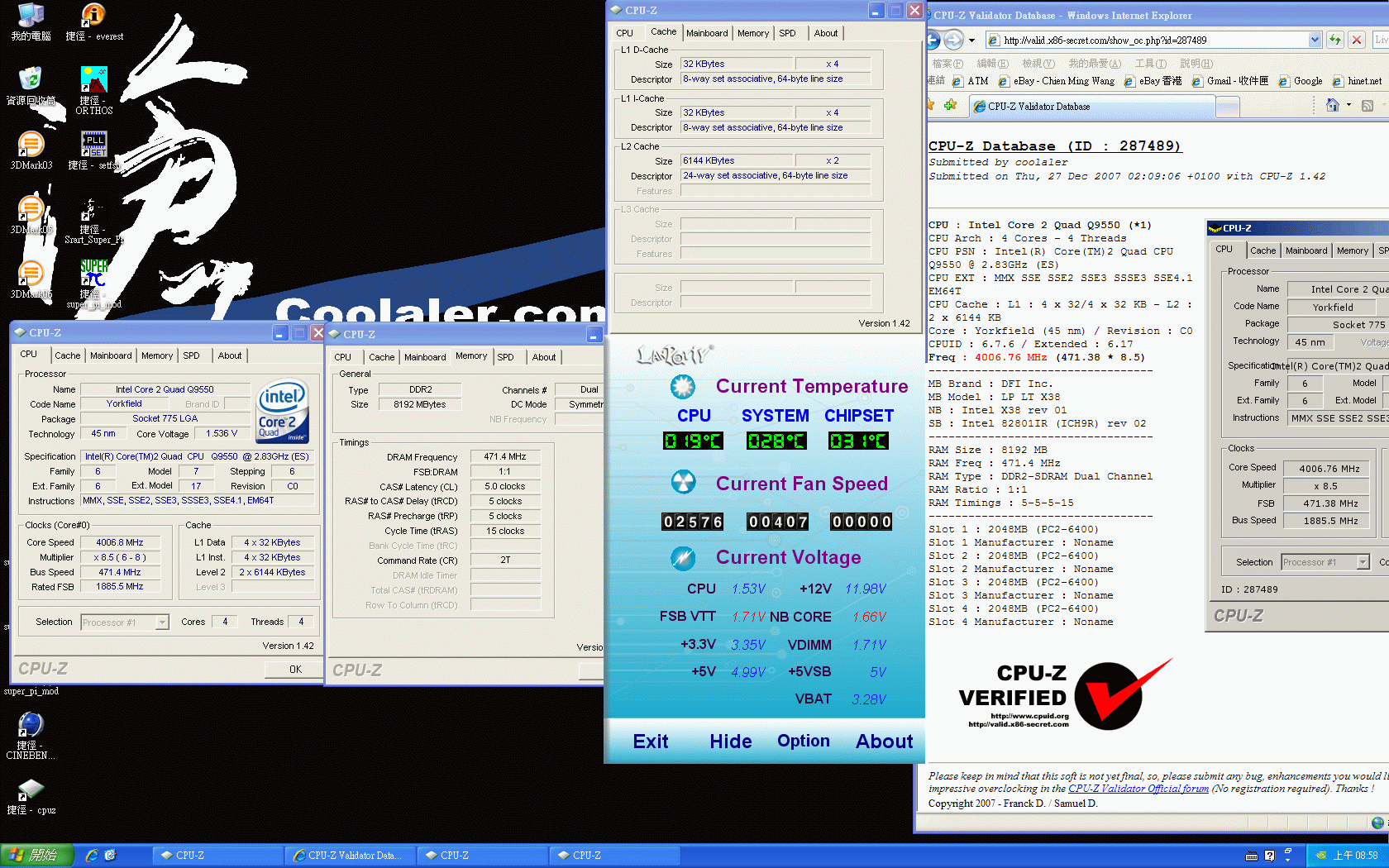Screen dimensions: 1389x868
Task: Launch the 3DMark05 desktop icon
Action: coord(31,208)
